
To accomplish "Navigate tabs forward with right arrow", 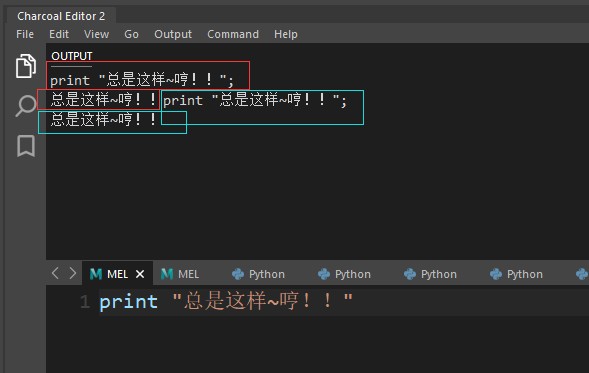I will click(72, 273).
